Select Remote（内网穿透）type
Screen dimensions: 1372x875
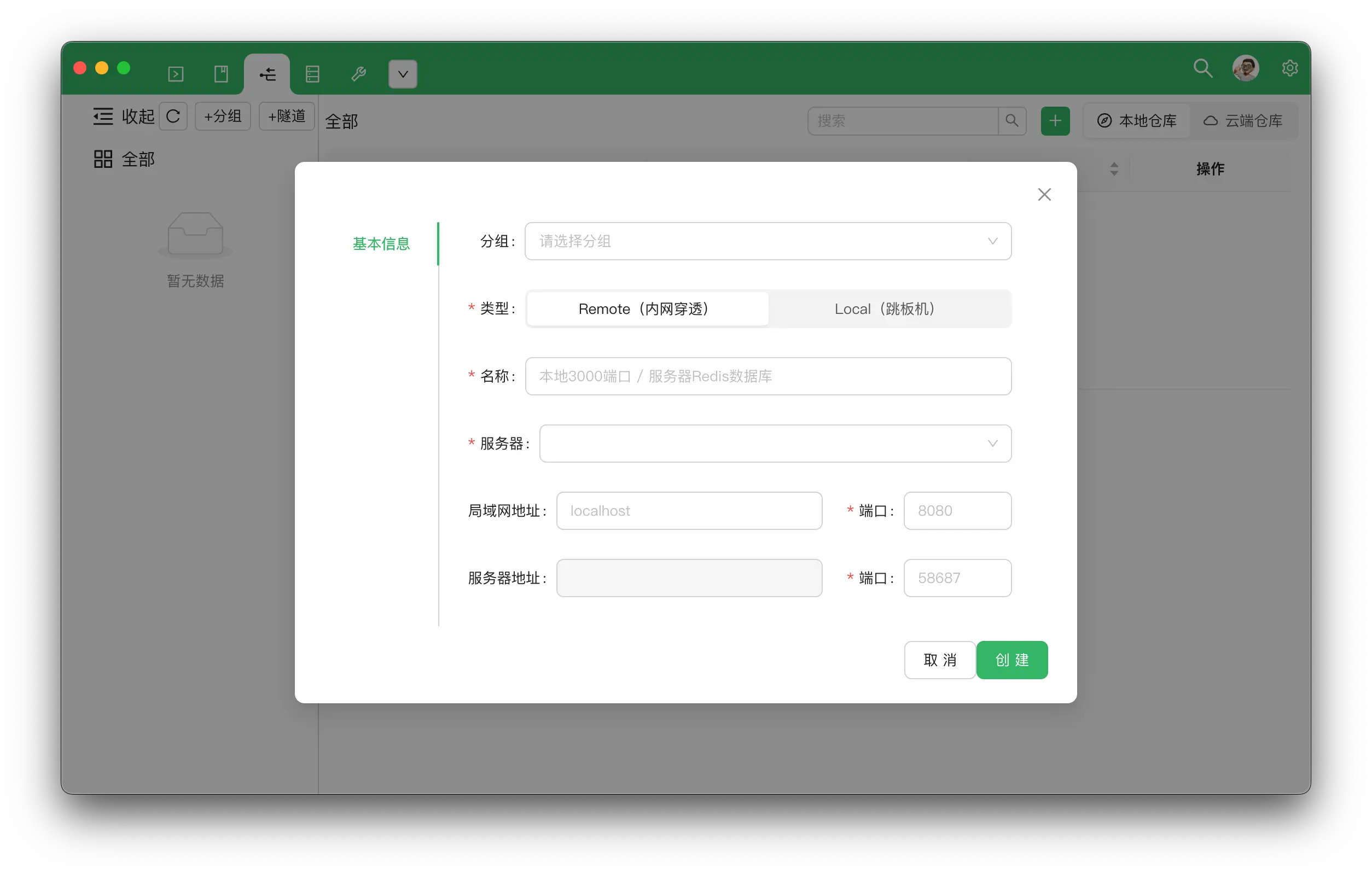pos(647,309)
